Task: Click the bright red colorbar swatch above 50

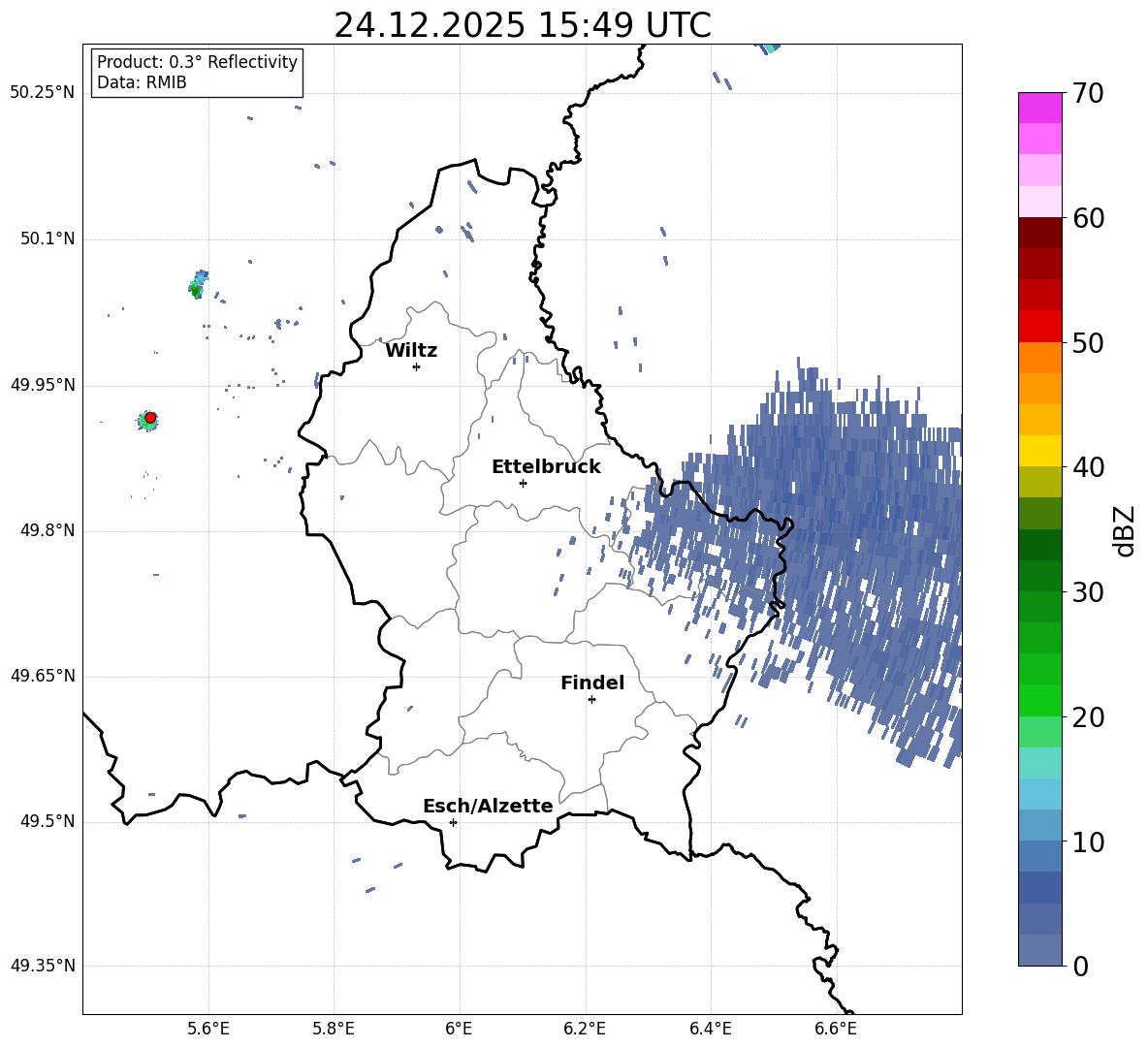Action: (x=1040, y=327)
